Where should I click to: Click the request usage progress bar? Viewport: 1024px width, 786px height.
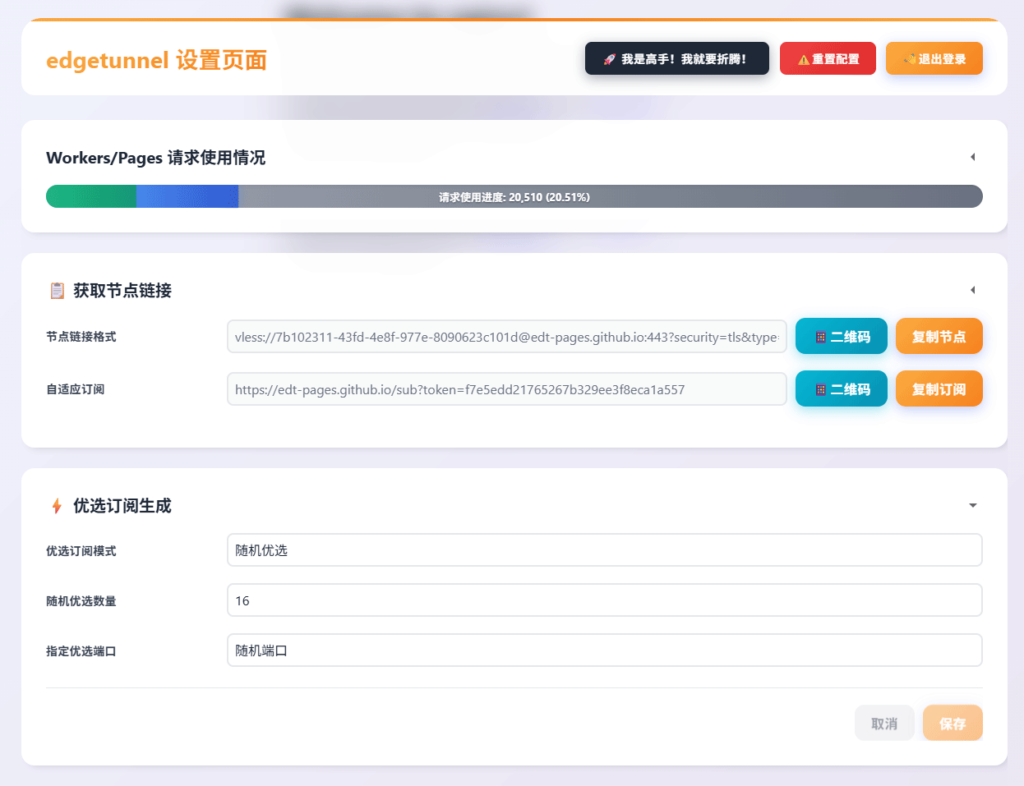[514, 196]
